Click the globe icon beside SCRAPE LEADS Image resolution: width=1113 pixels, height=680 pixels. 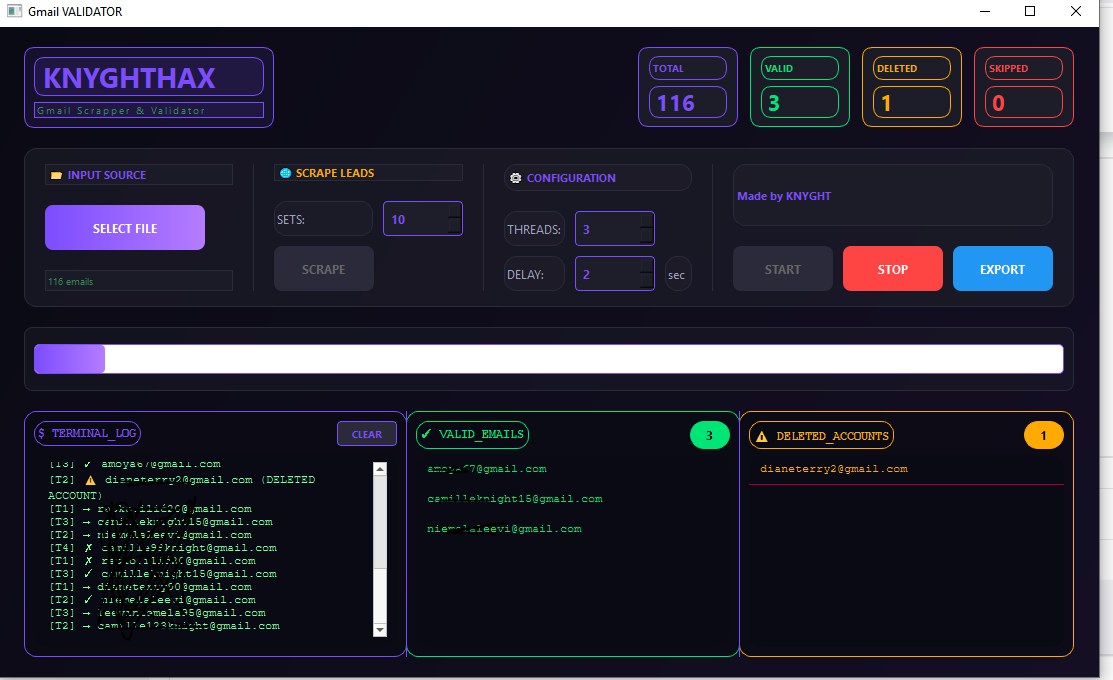285,173
